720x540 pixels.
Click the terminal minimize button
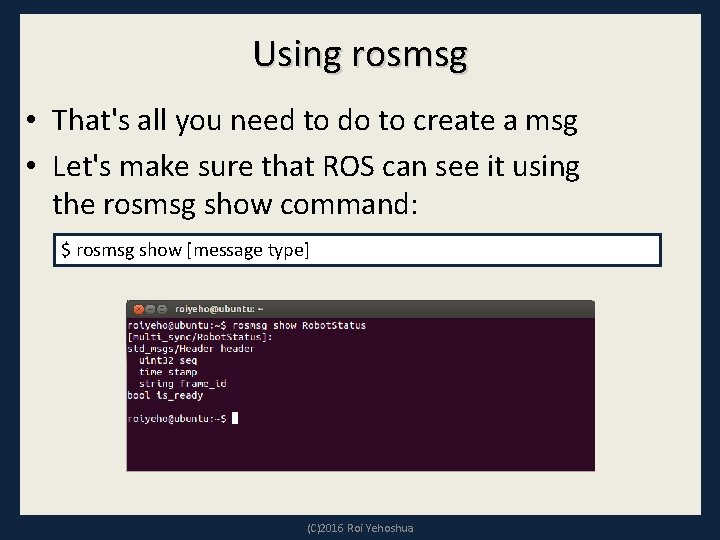point(150,309)
